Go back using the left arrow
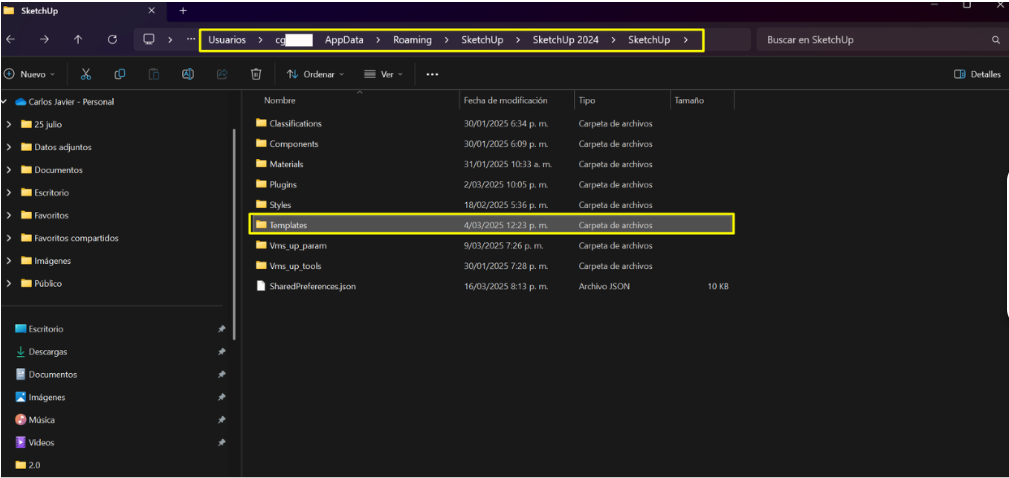1009x478 pixels. tap(10, 39)
